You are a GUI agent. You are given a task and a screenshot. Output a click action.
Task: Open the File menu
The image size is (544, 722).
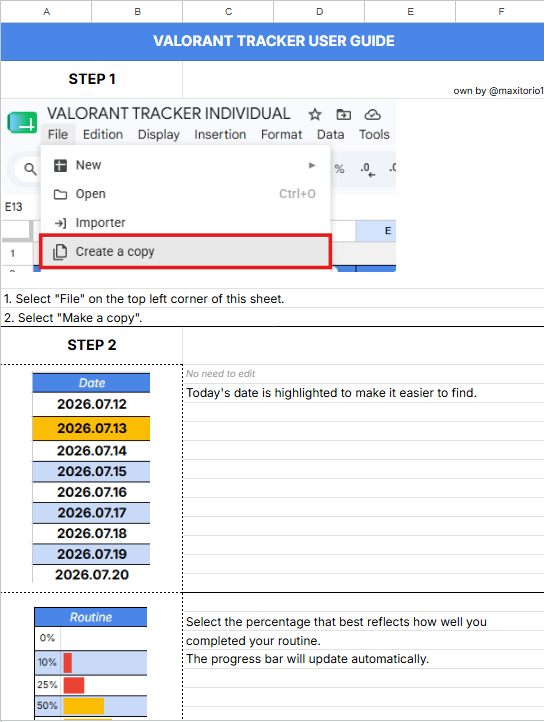pos(58,134)
